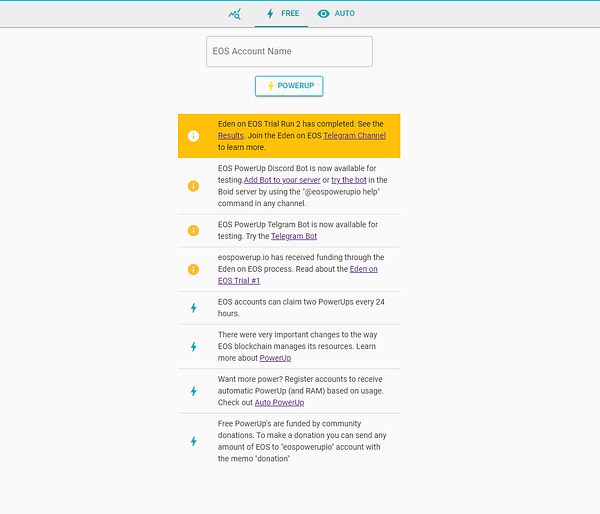Click bolt icon beside Want more power notice
The width and height of the screenshot is (600, 514).
click(194, 391)
